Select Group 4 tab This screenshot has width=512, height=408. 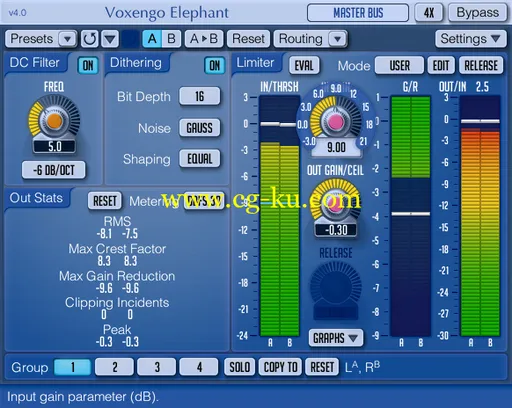coord(199,367)
